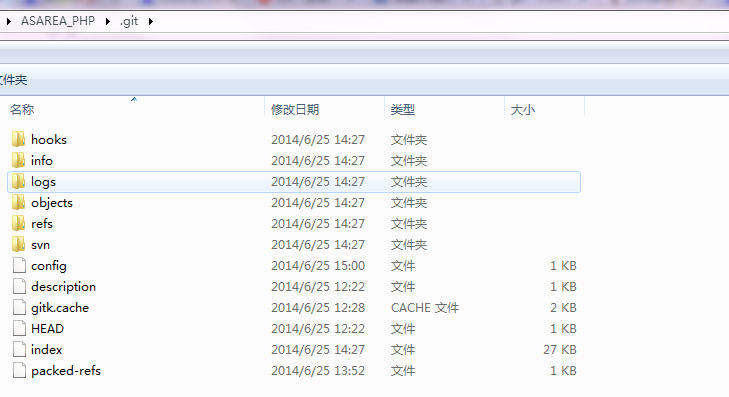
Task: Select the file name hooks
Action: click(49, 139)
